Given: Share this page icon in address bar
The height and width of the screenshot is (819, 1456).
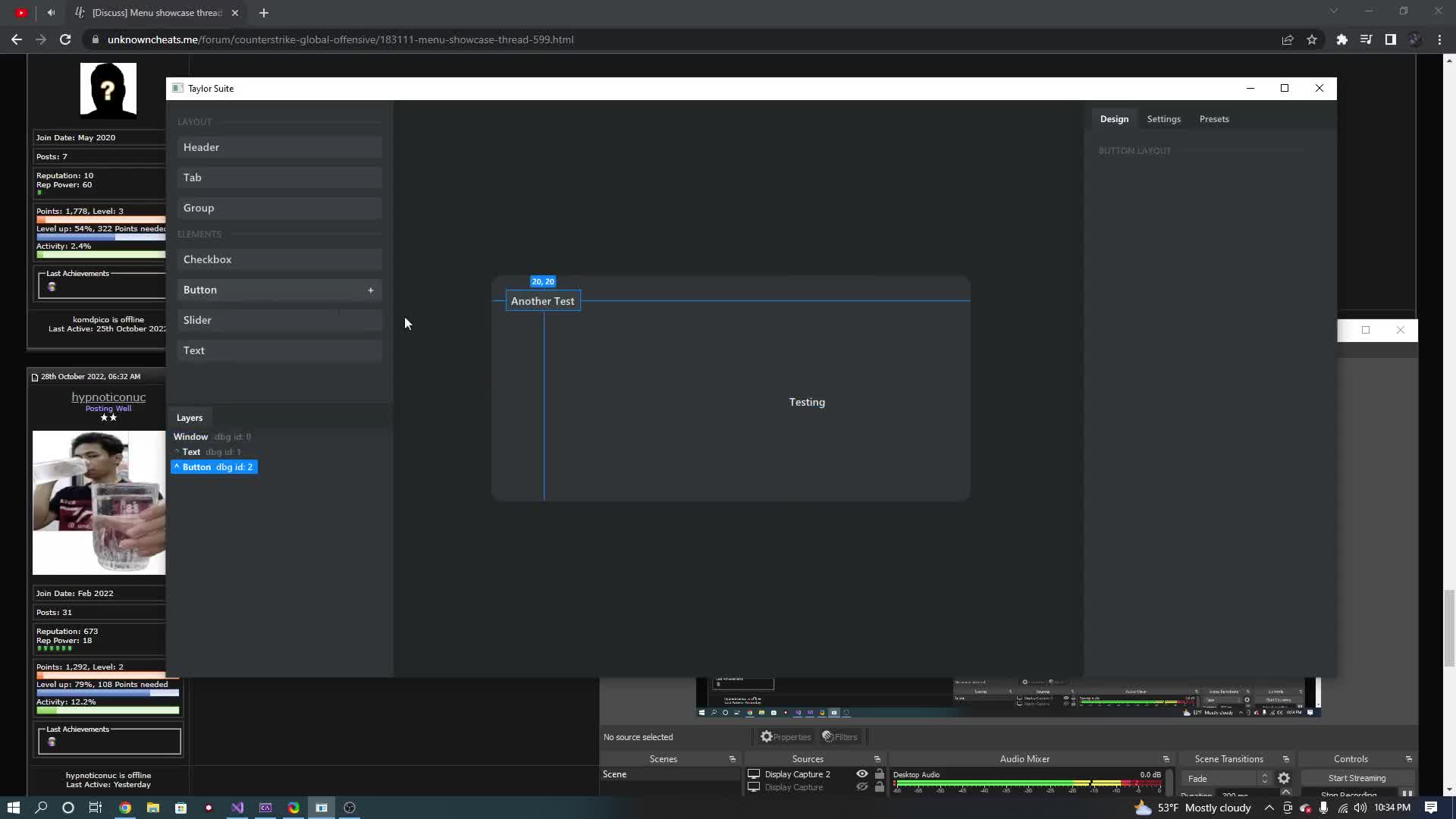Looking at the screenshot, I should pos(1288,39).
